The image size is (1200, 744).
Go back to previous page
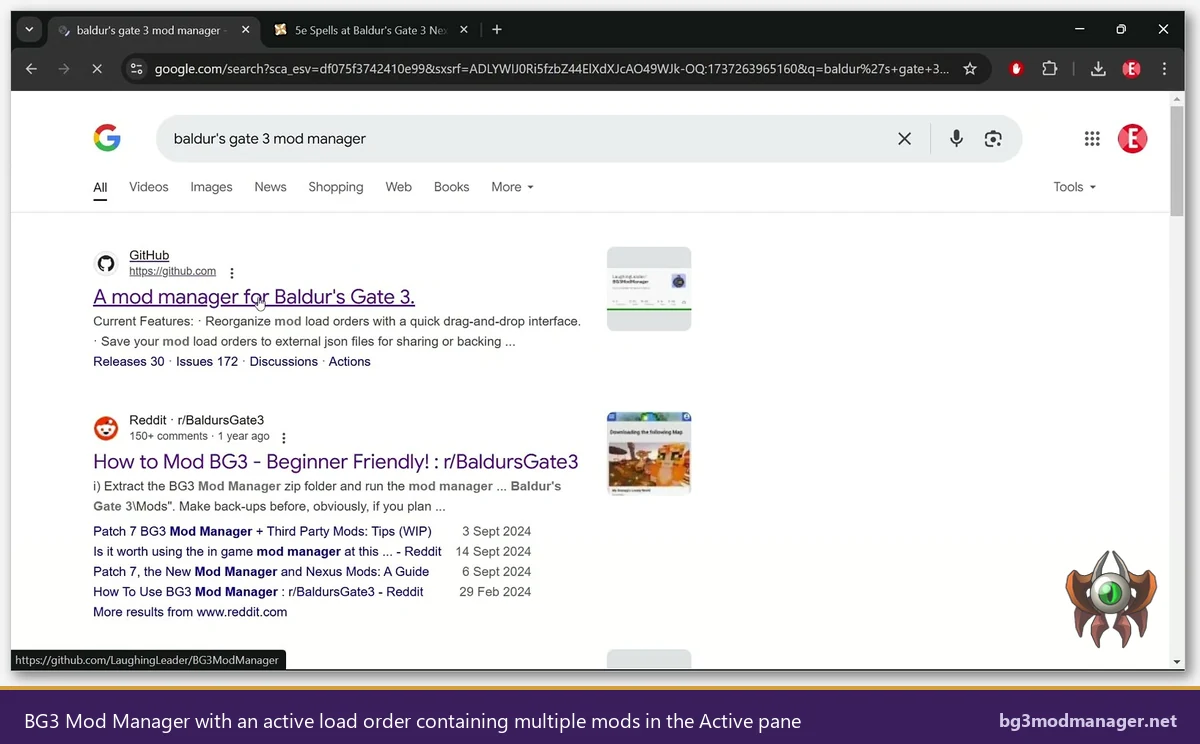[31, 69]
